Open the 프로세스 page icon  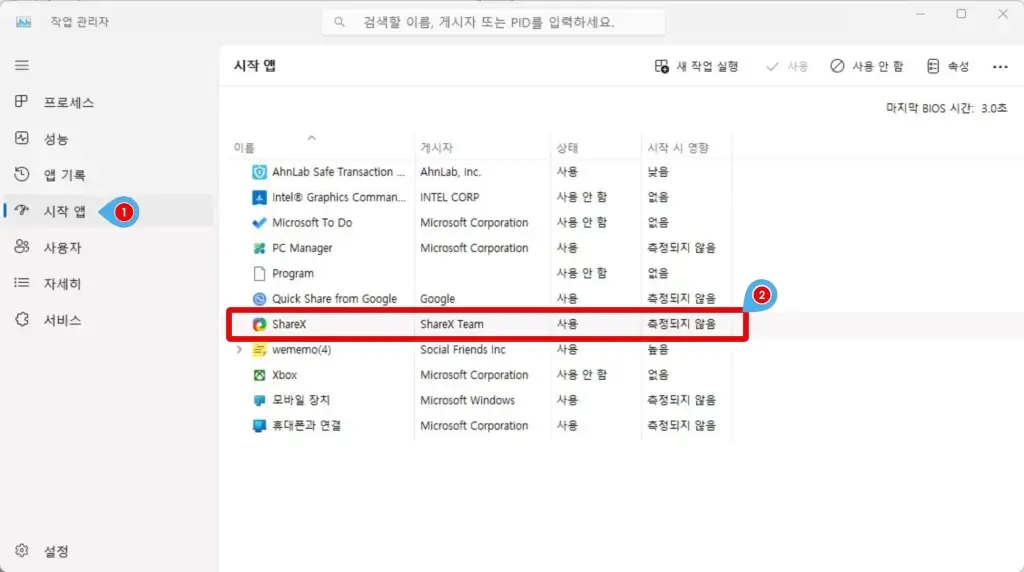[x=22, y=101]
